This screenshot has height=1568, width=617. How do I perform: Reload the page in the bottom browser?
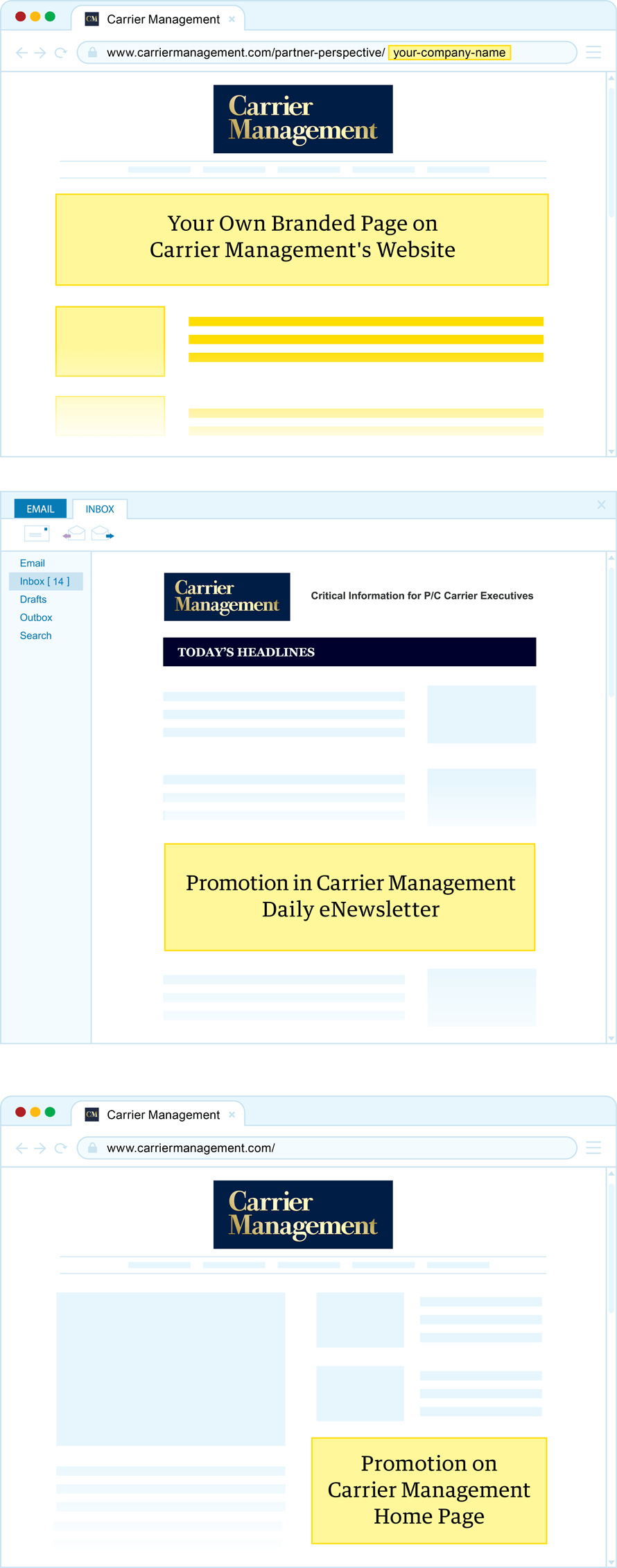pos(60,1148)
